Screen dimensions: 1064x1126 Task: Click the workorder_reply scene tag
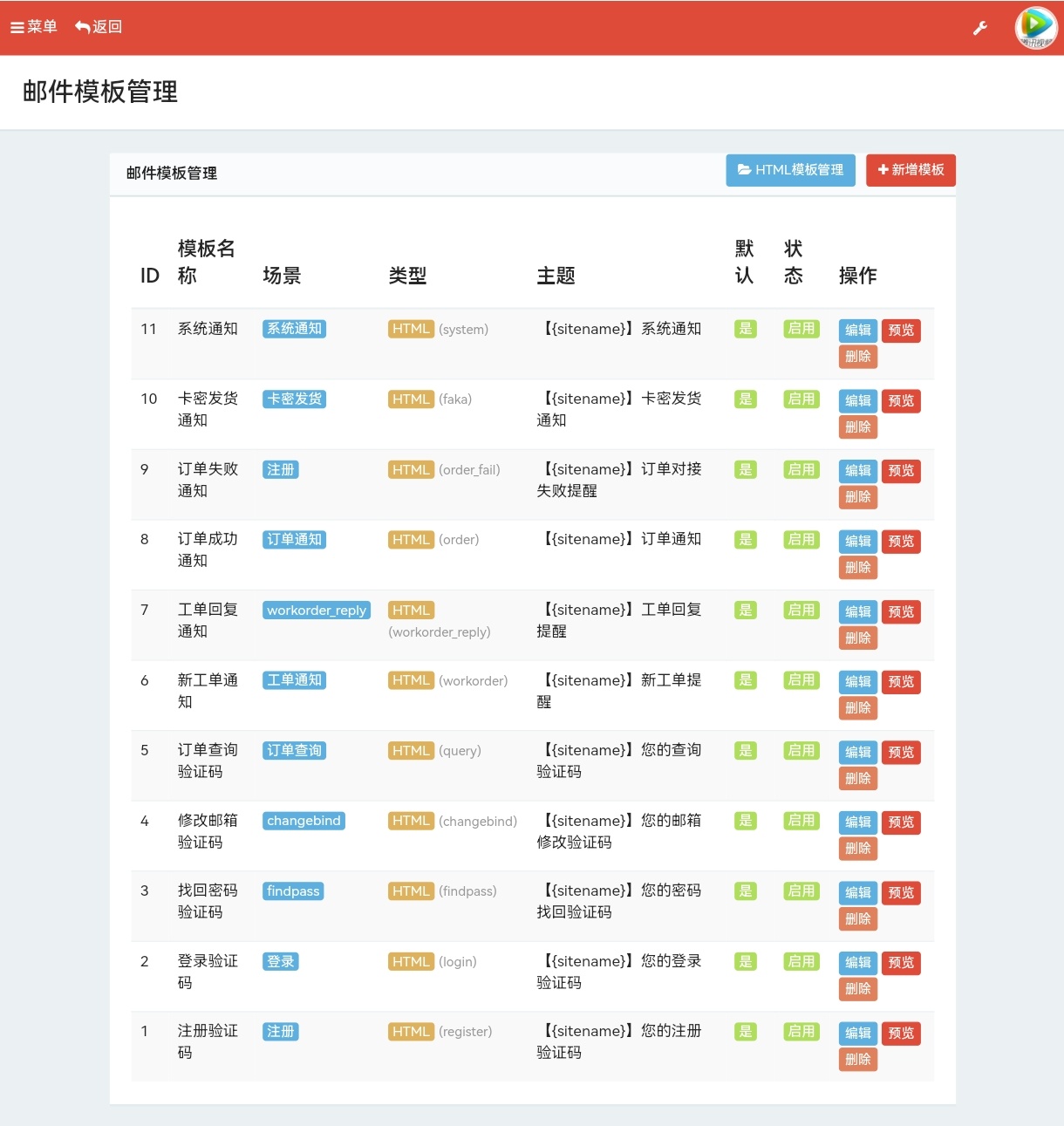pyautogui.click(x=317, y=611)
